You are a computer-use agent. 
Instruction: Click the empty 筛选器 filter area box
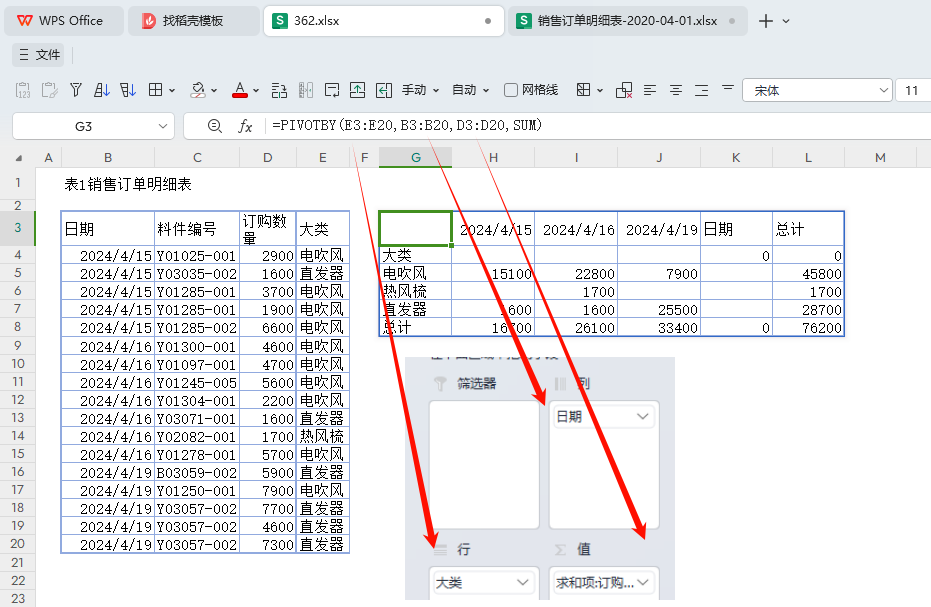484,464
